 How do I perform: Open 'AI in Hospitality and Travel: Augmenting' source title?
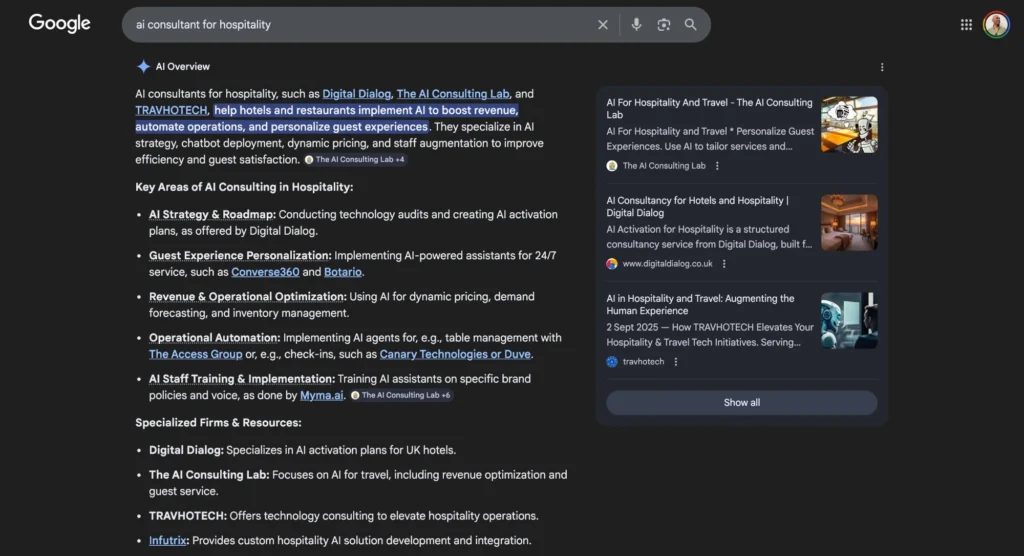tap(700, 304)
